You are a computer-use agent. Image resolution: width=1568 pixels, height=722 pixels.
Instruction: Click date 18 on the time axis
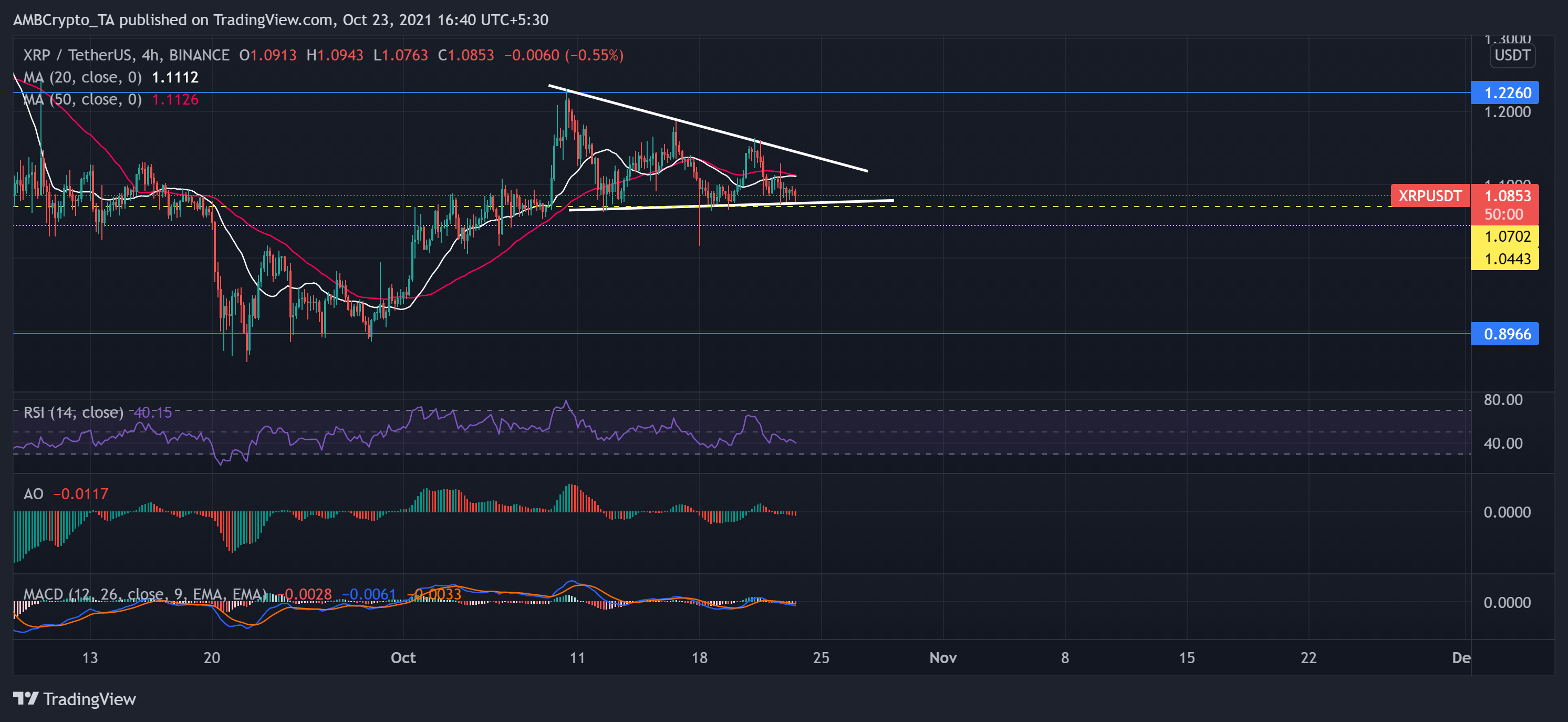pos(699,657)
